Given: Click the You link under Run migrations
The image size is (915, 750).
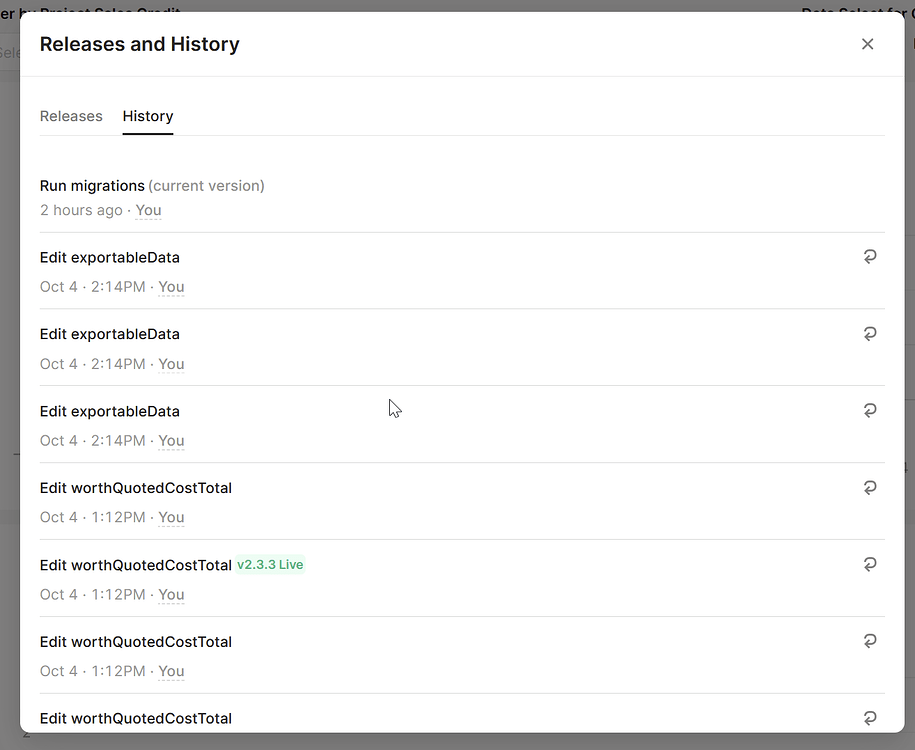Looking at the screenshot, I should click(x=148, y=210).
